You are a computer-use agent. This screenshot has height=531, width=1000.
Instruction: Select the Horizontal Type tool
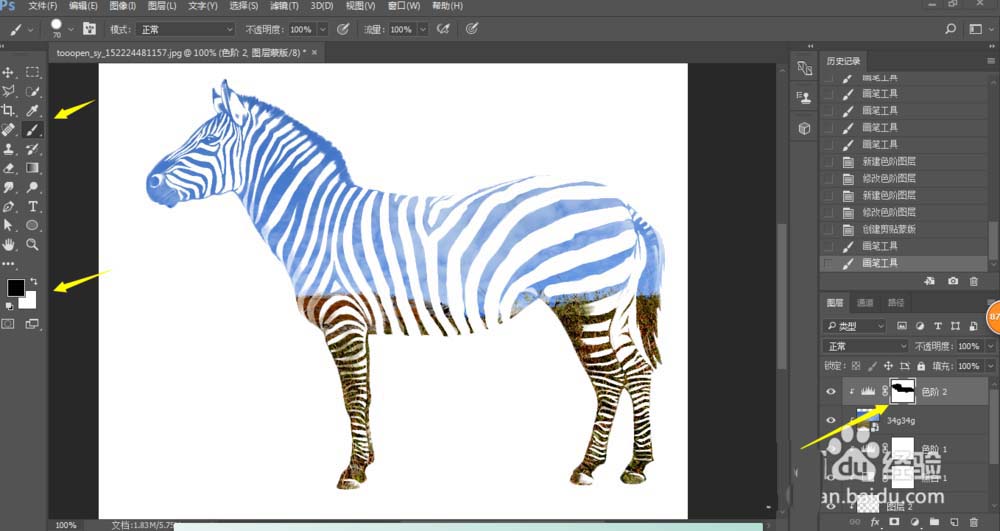point(33,207)
